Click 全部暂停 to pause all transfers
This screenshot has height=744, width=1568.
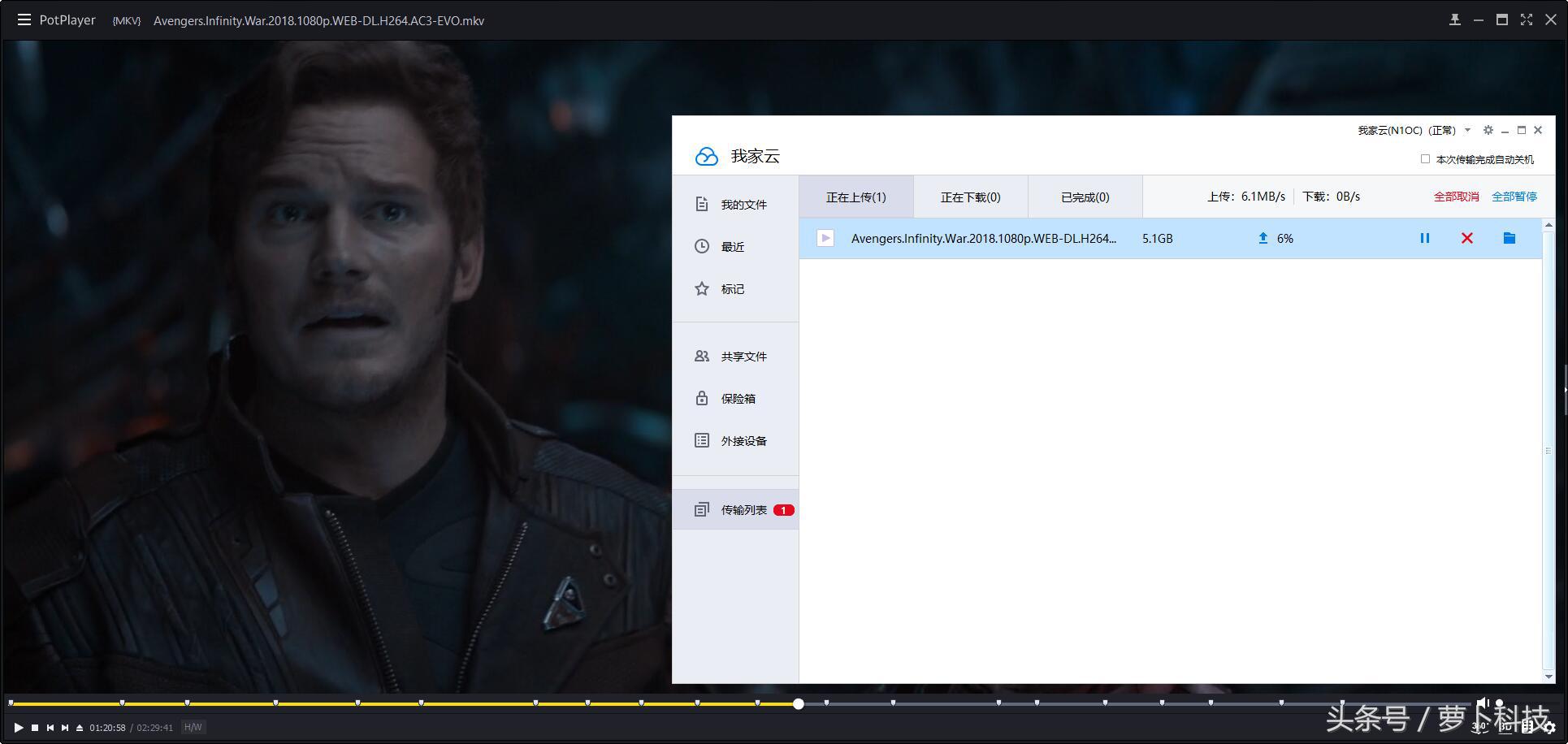tap(1515, 197)
